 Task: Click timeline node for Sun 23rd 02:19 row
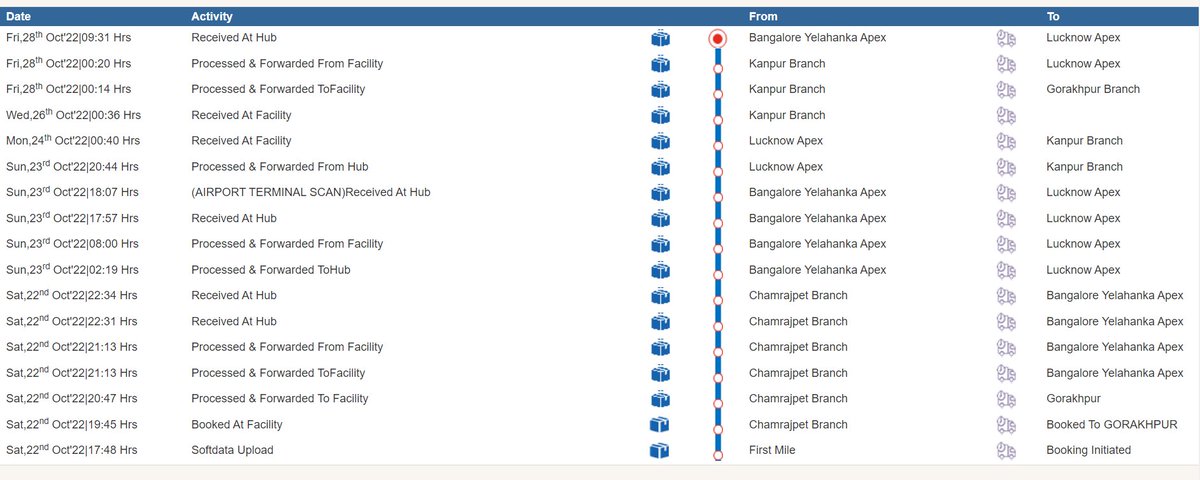click(718, 275)
